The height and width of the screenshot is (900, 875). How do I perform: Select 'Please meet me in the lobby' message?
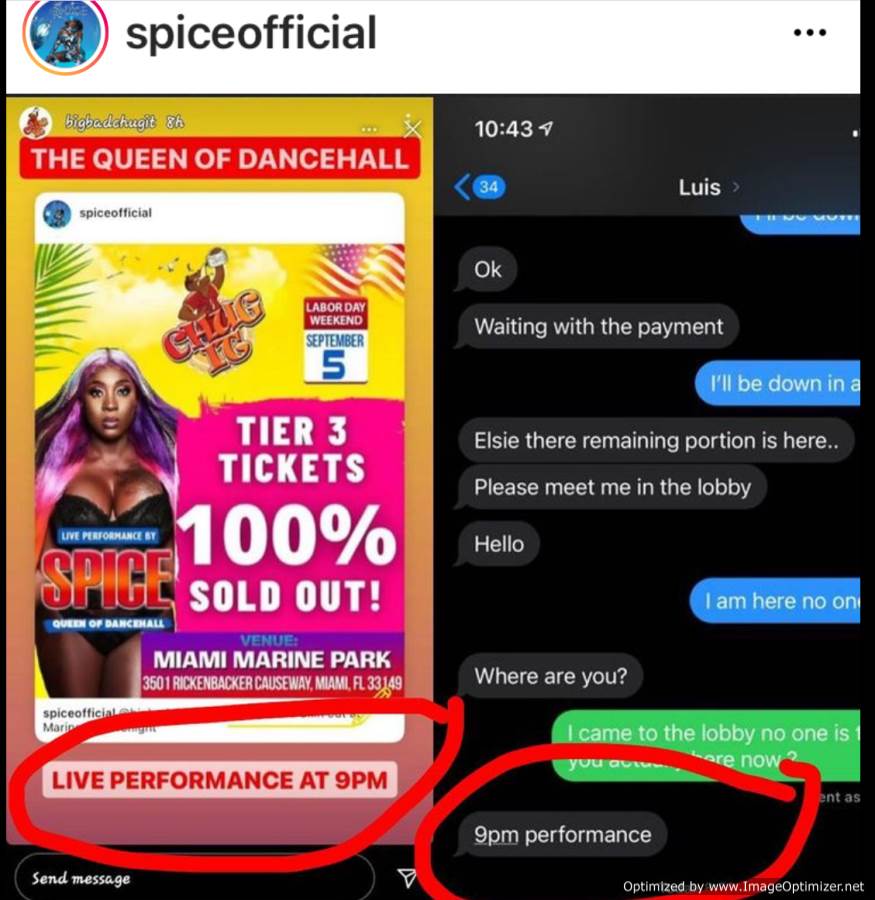coord(612,487)
